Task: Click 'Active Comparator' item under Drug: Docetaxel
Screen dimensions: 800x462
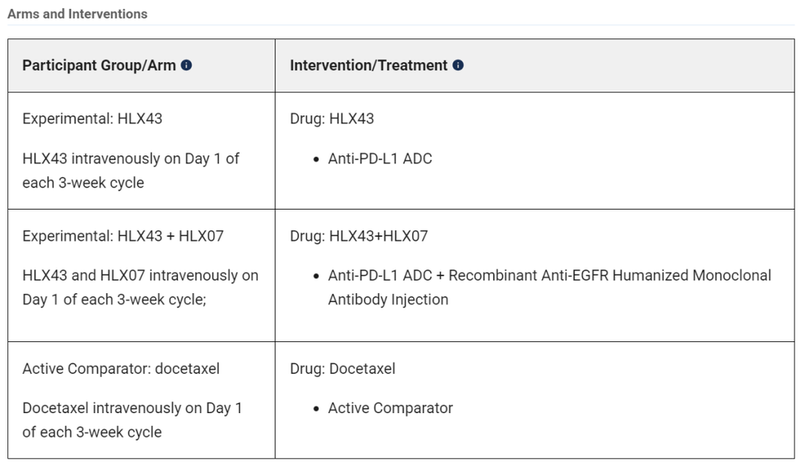Action: (x=391, y=408)
